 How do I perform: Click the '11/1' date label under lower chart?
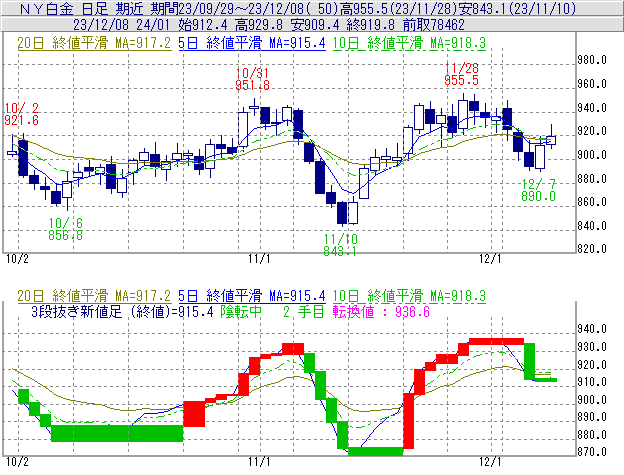pos(259,461)
